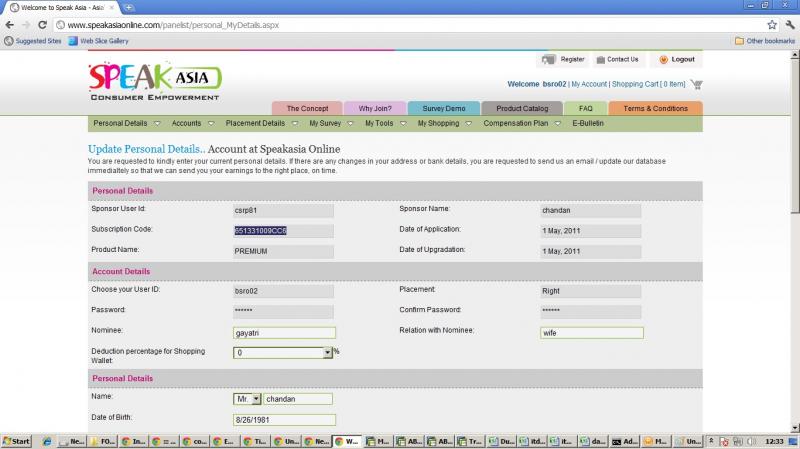
Task: Click the Logout icon button
Action: coord(663,60)
